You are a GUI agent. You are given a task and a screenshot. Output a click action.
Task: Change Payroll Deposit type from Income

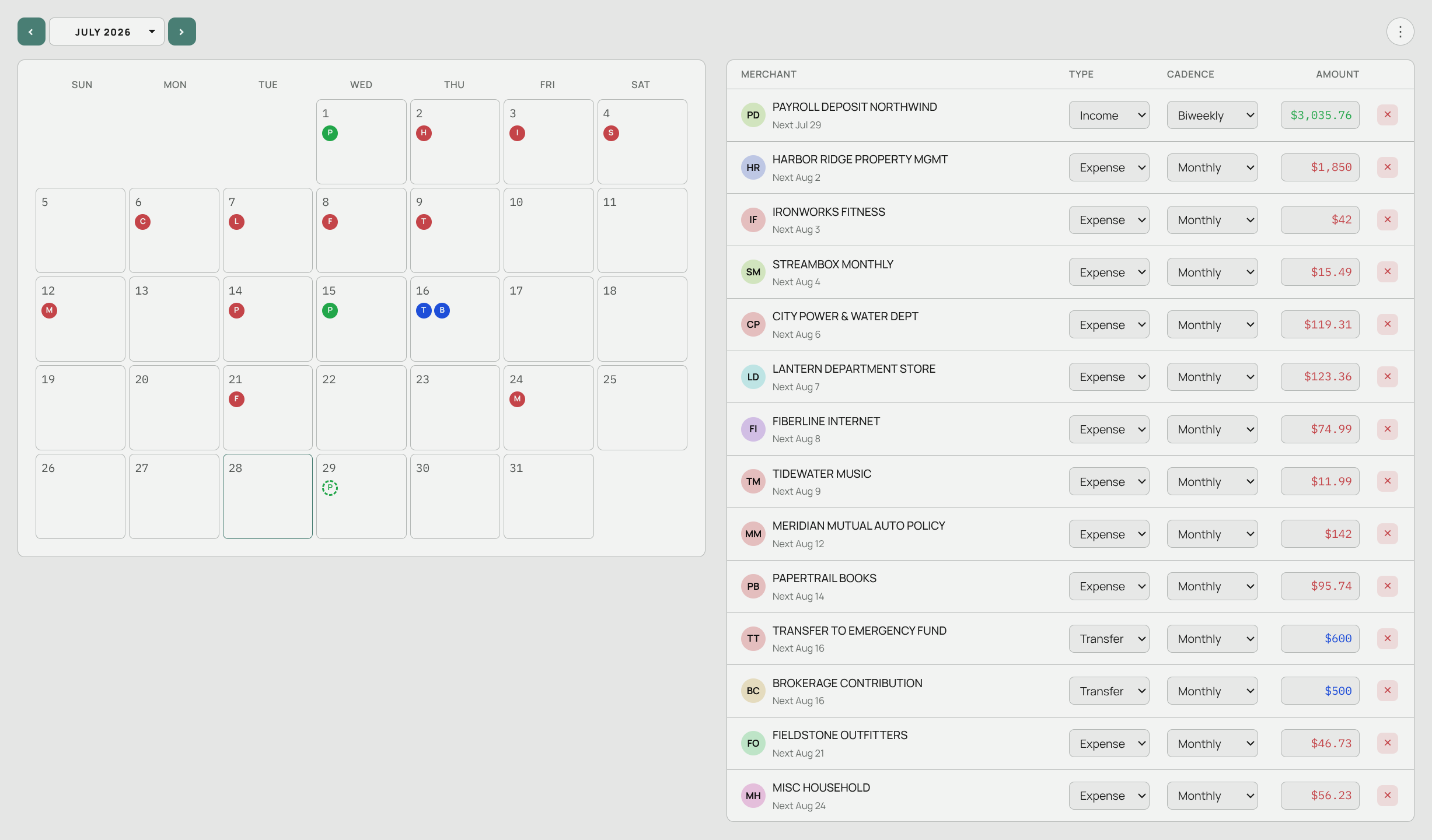coord(1109,115)
